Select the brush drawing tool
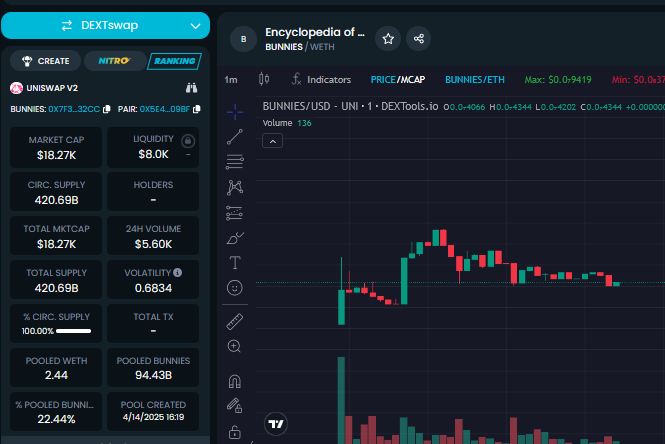Screen dimensions: 665x444 coord(235,238)
